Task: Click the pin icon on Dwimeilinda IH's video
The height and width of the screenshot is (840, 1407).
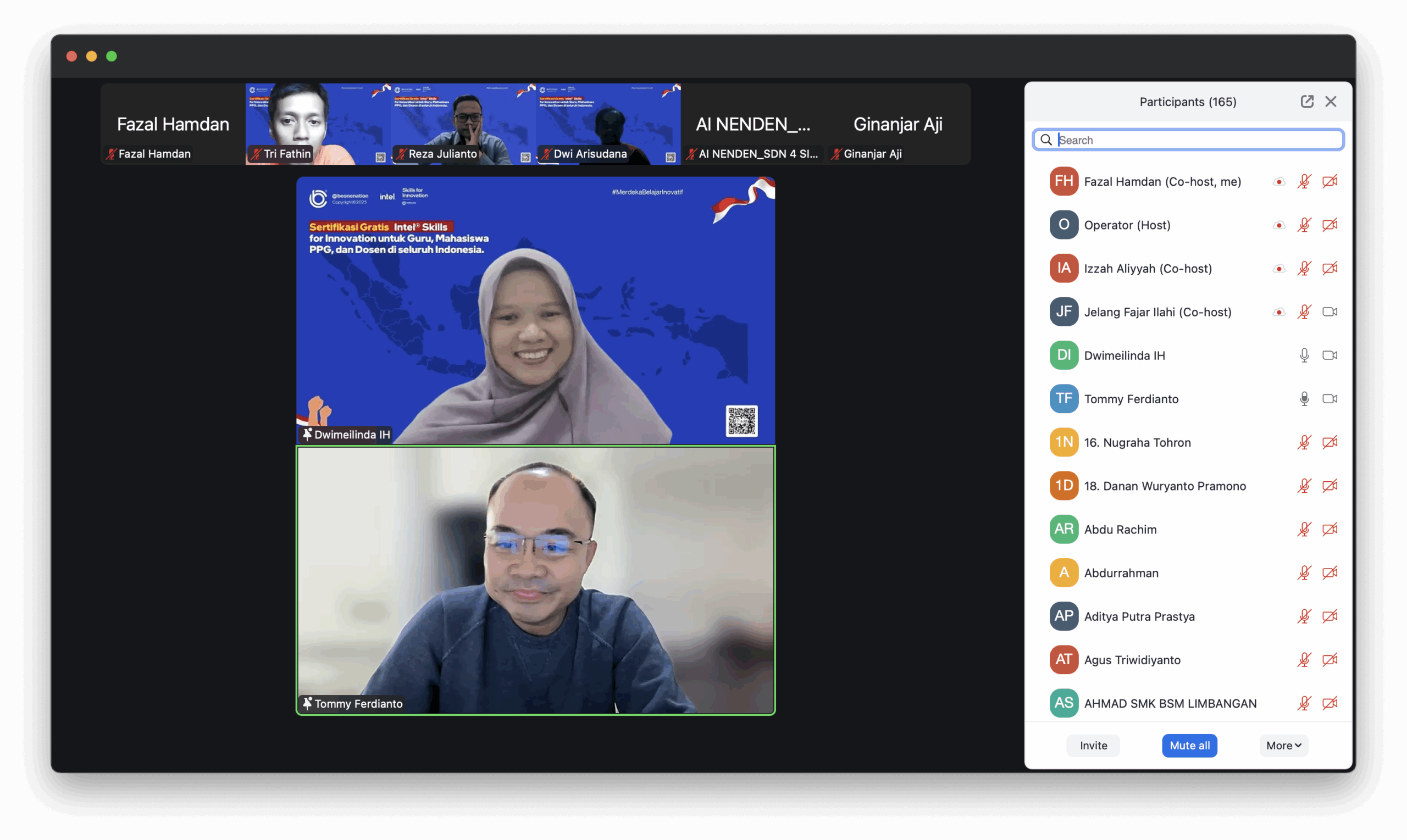Action: (307, 434)
